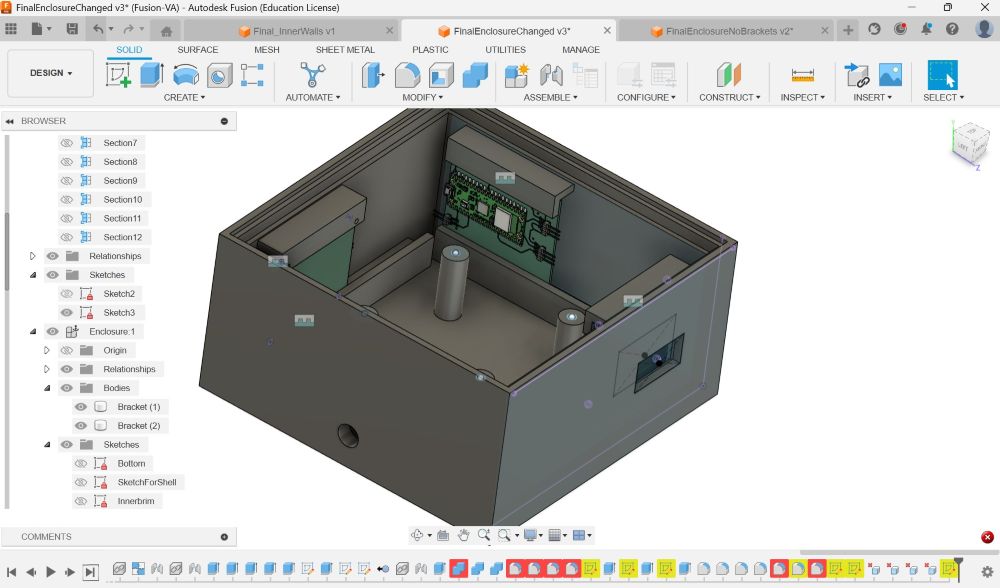Hide the Enclosure:1 component
Image resolution: width=1000 pixels, height=588 pixels.
pos(52,332)
